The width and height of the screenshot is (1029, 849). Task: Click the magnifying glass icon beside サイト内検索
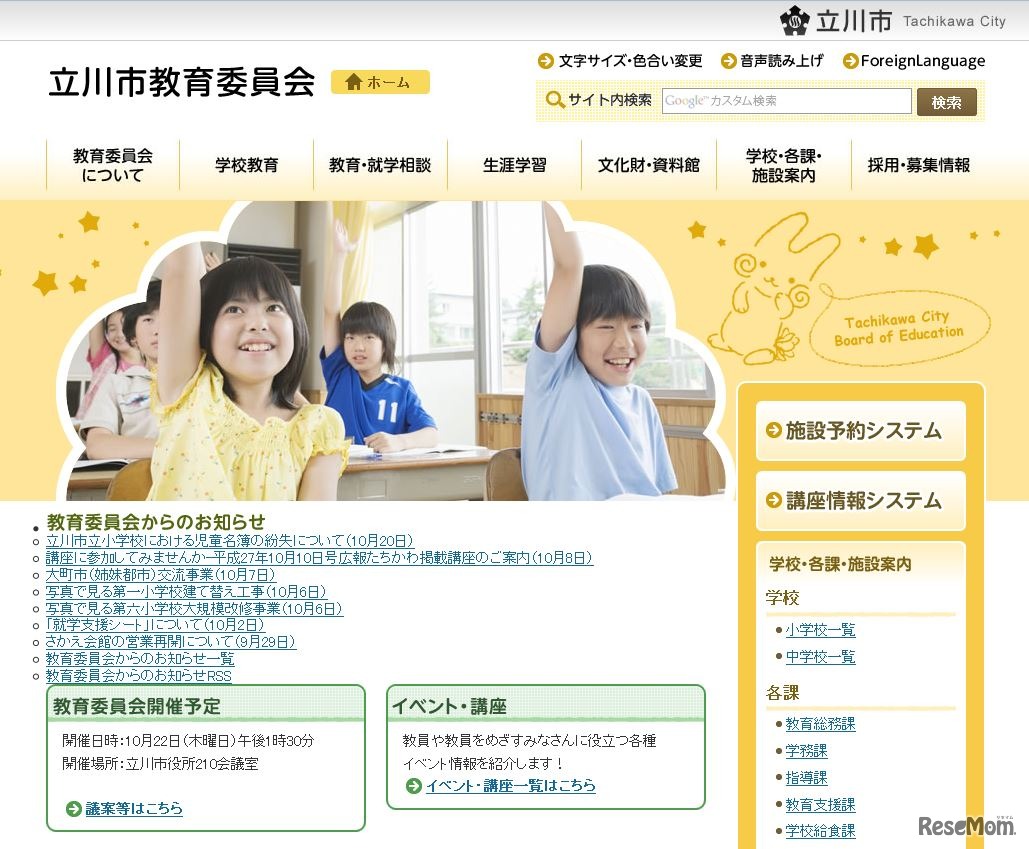tap(556, 100)
